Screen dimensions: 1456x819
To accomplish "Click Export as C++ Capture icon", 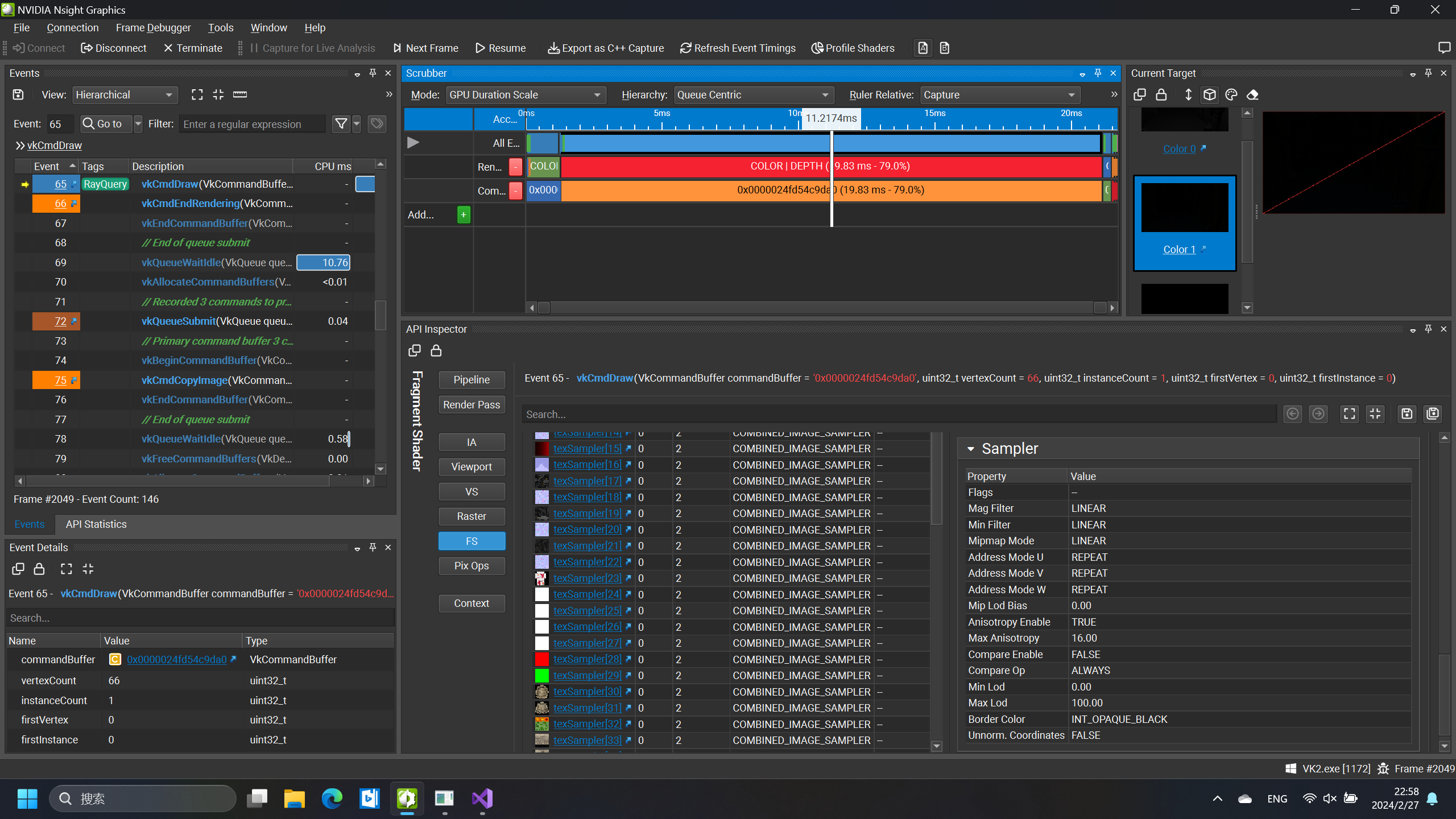I will pos(553,48).
